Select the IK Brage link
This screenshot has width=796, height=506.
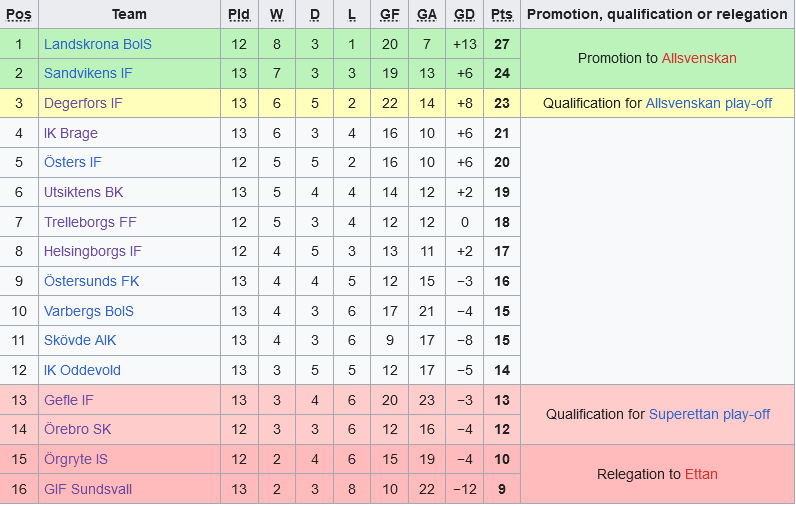tap(71, 133)
